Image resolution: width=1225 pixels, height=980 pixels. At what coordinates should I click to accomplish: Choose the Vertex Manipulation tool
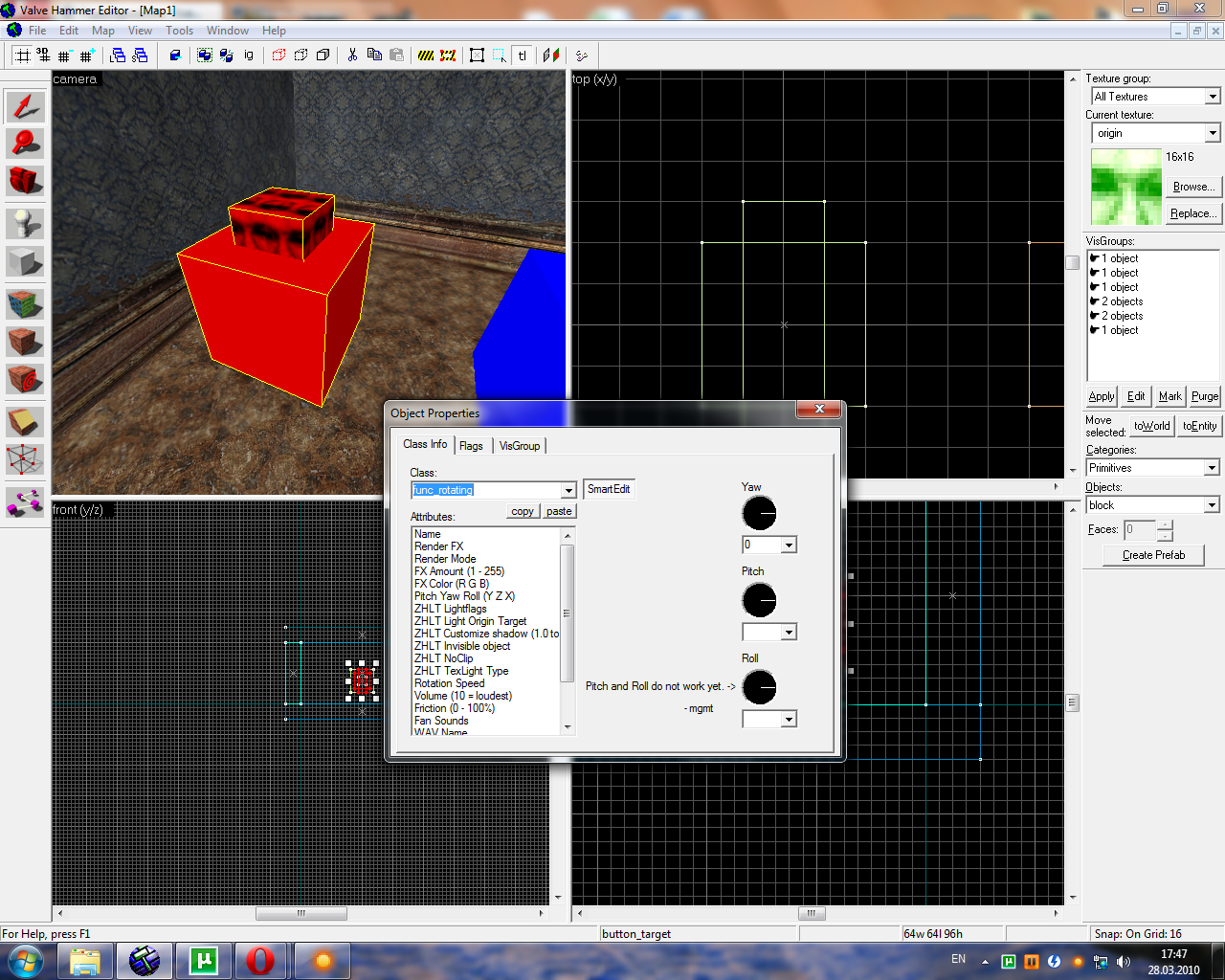[25, 458]
